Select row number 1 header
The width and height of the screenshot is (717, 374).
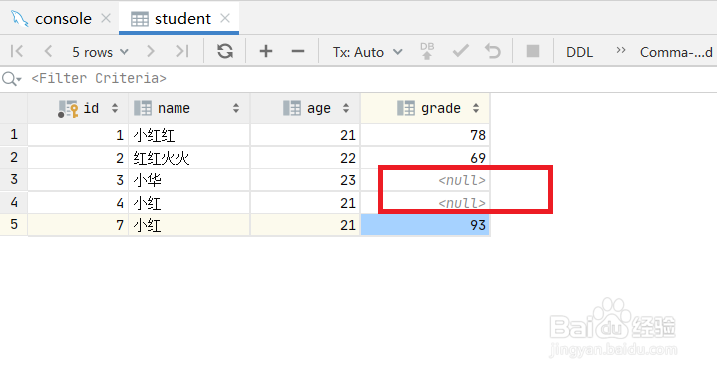(x=14, y=134)
